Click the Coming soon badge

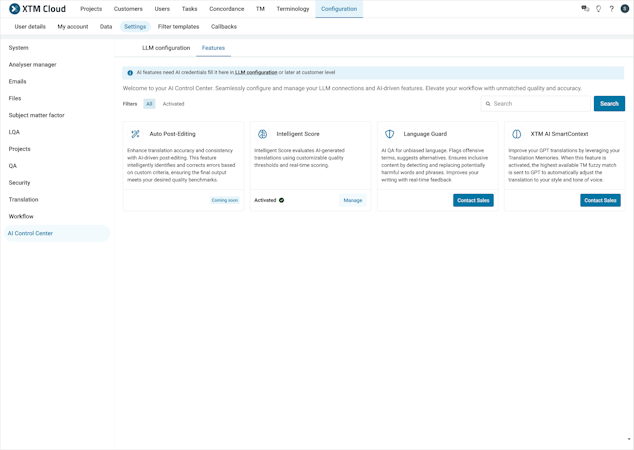pyautogui.click(x=225, y=200)
